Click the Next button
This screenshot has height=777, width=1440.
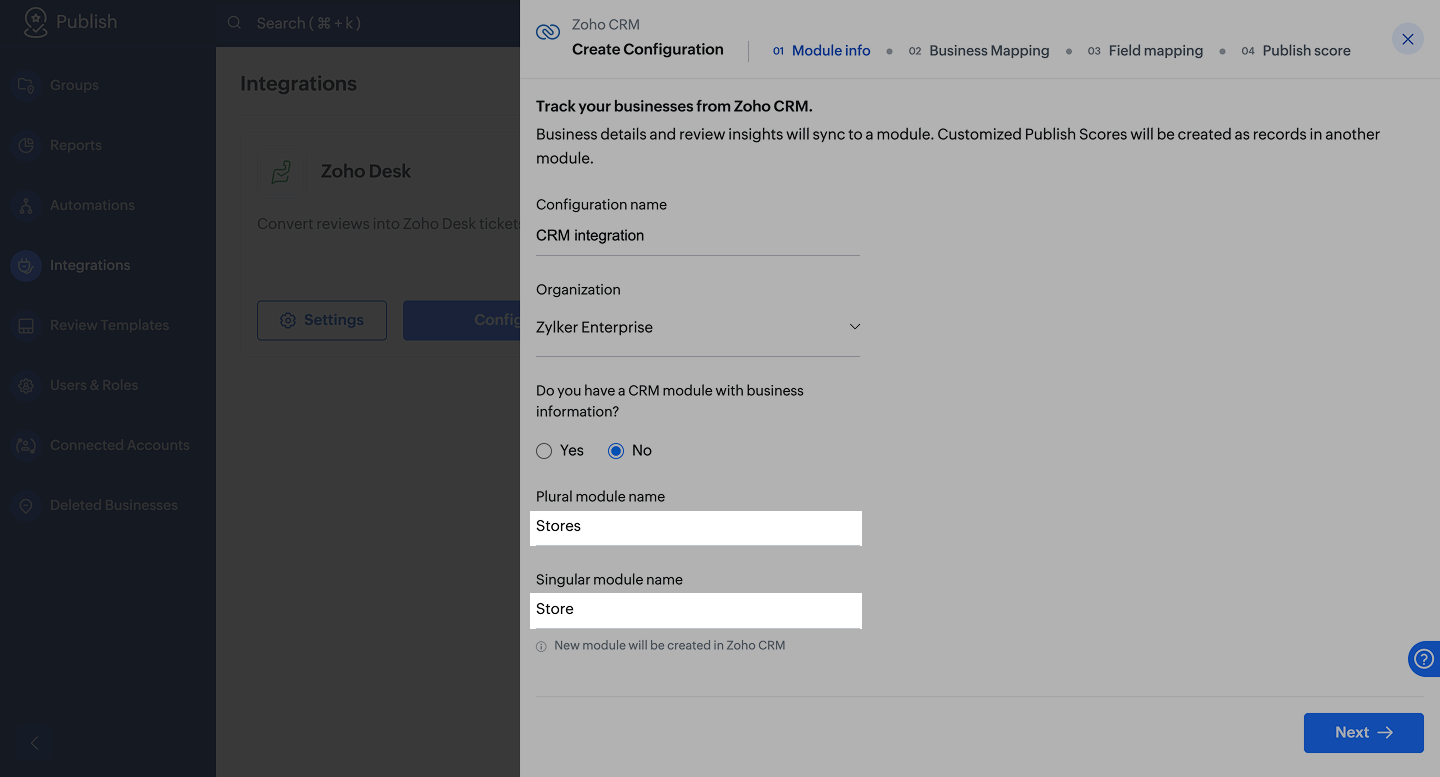(1364, 733)
